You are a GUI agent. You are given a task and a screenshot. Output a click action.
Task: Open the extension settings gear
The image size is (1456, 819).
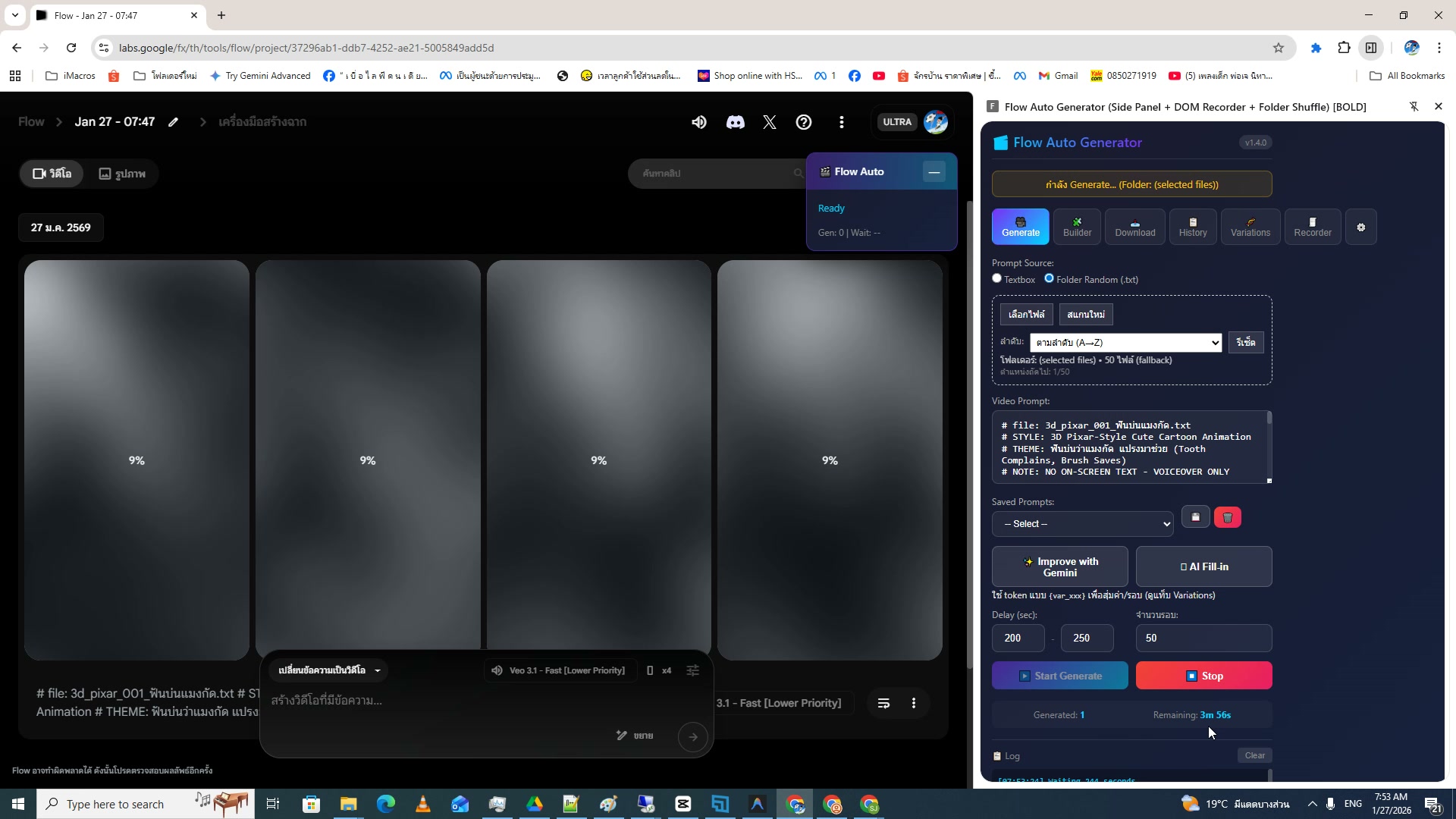click(x=1360, y=227)
